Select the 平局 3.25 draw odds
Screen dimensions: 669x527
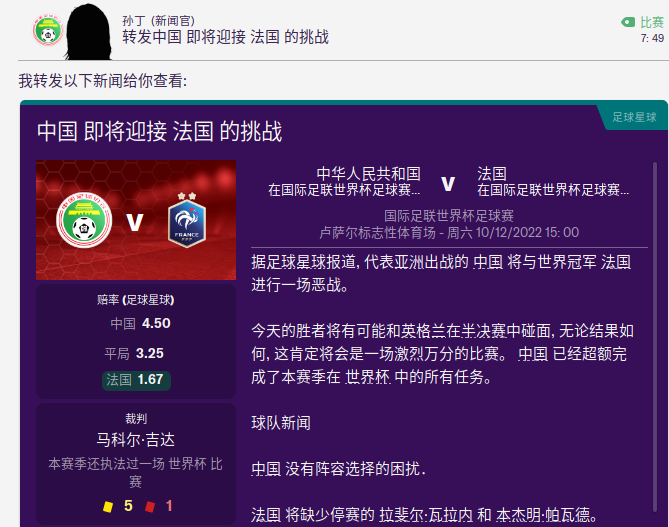(x=134, y=353)
